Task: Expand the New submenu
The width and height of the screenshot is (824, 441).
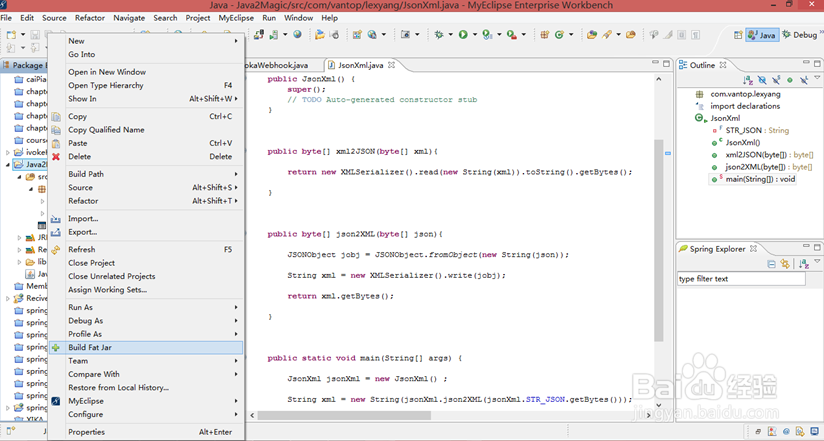Action: pos(236,41)
